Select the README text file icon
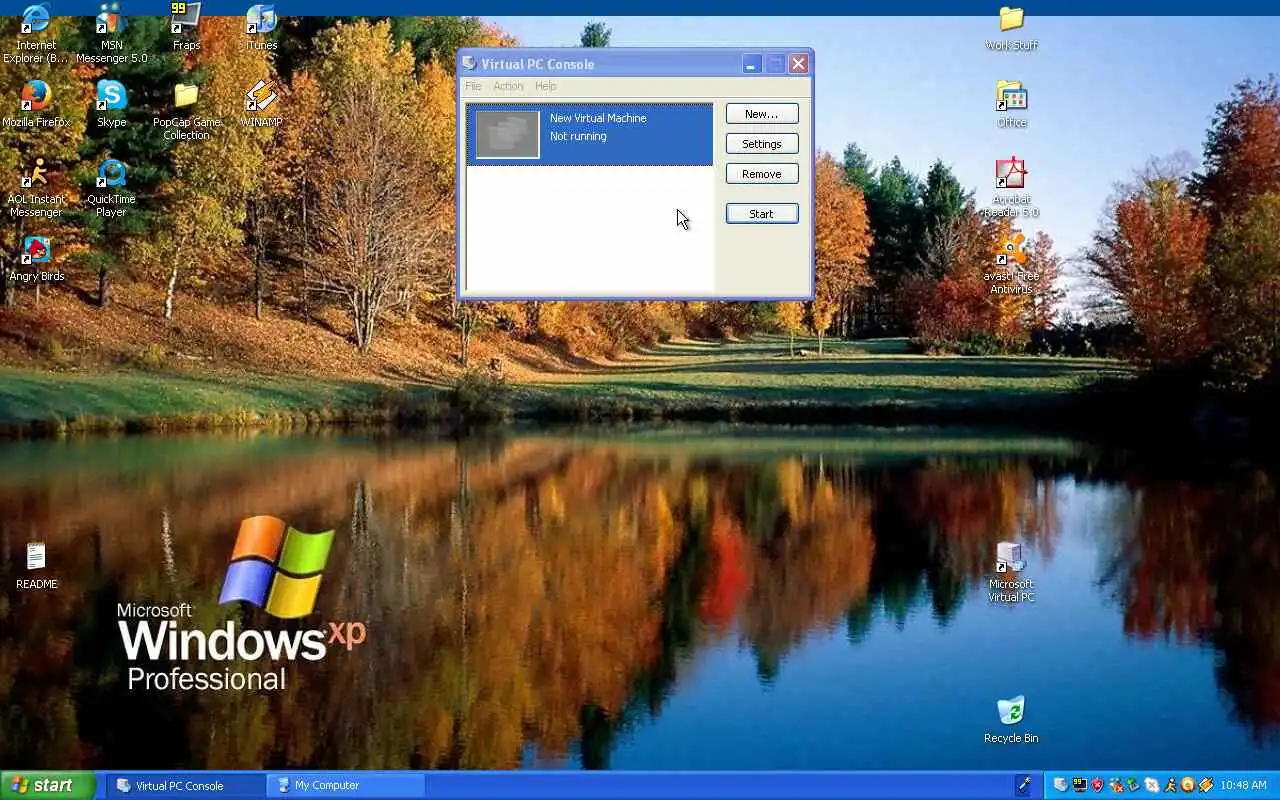This screenshot has width=1280, height=800. (36, 565)
